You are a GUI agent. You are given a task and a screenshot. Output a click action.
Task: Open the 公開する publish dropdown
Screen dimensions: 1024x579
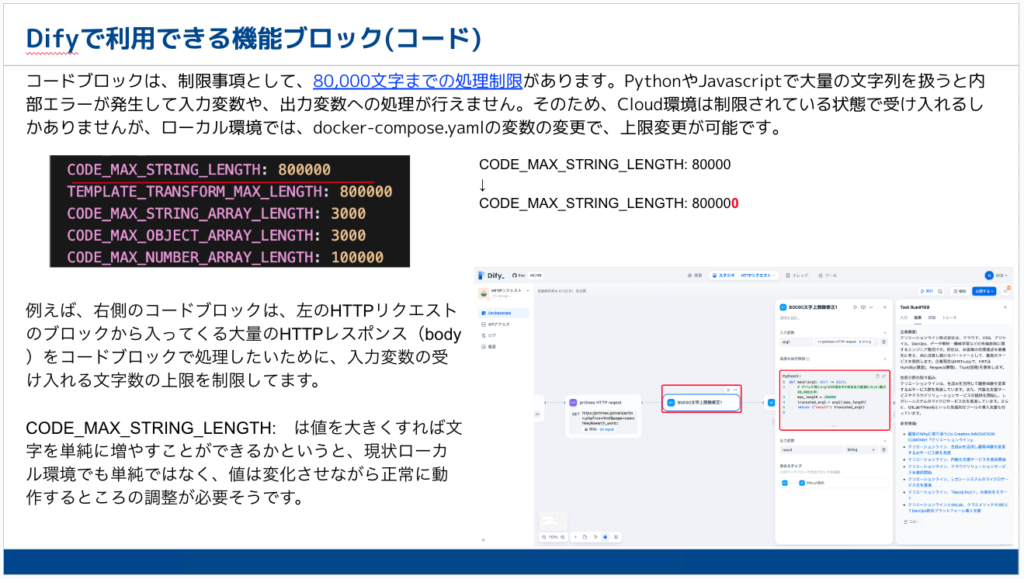click(984, 291)
